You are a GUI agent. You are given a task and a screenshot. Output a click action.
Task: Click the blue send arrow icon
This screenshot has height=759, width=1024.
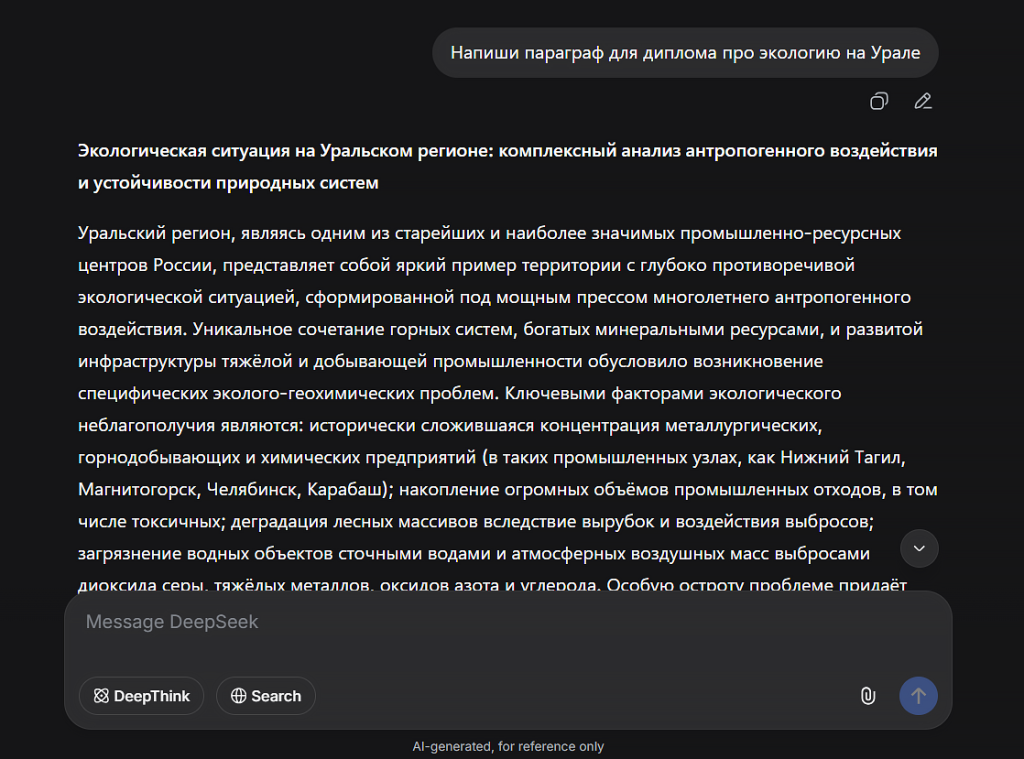(918, 696)
